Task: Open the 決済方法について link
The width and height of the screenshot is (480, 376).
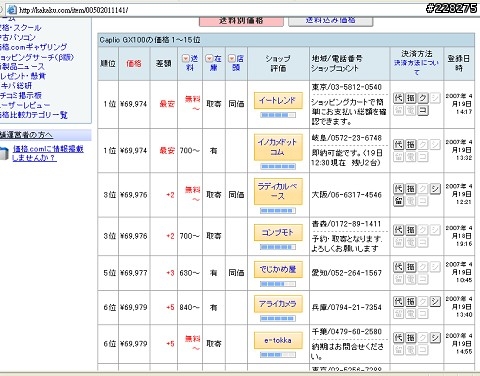Action: pos(416,67)
